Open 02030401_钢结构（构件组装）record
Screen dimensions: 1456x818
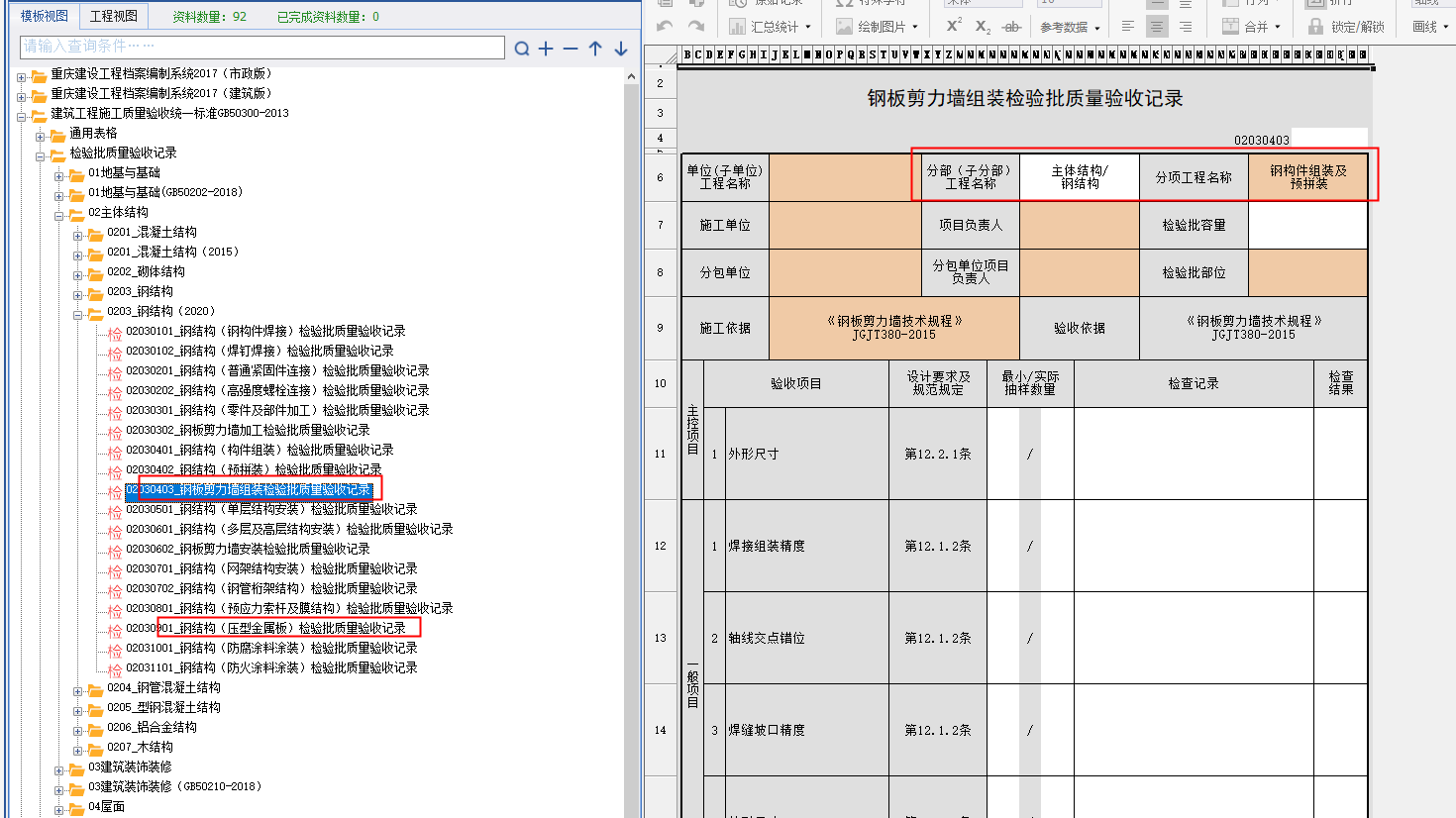[x=260, y=450]
